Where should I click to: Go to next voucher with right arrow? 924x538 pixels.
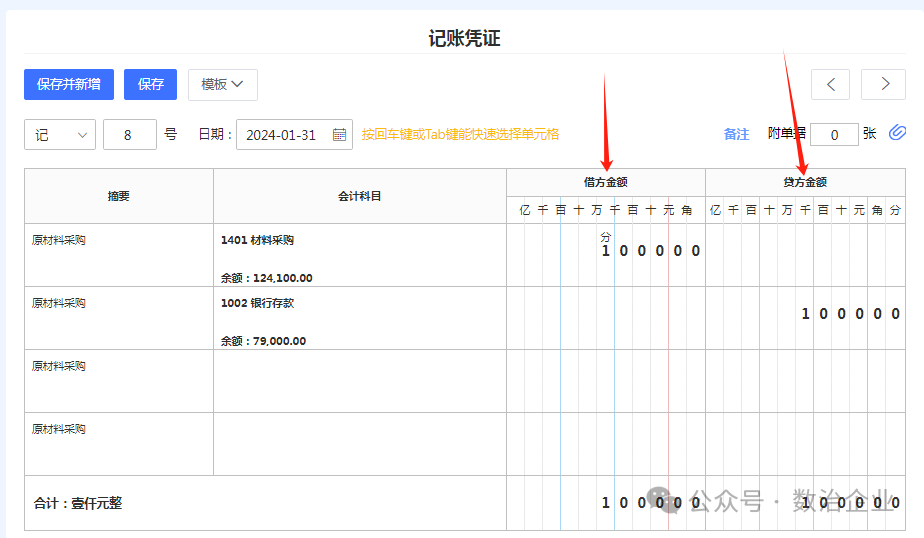[884, 85]
